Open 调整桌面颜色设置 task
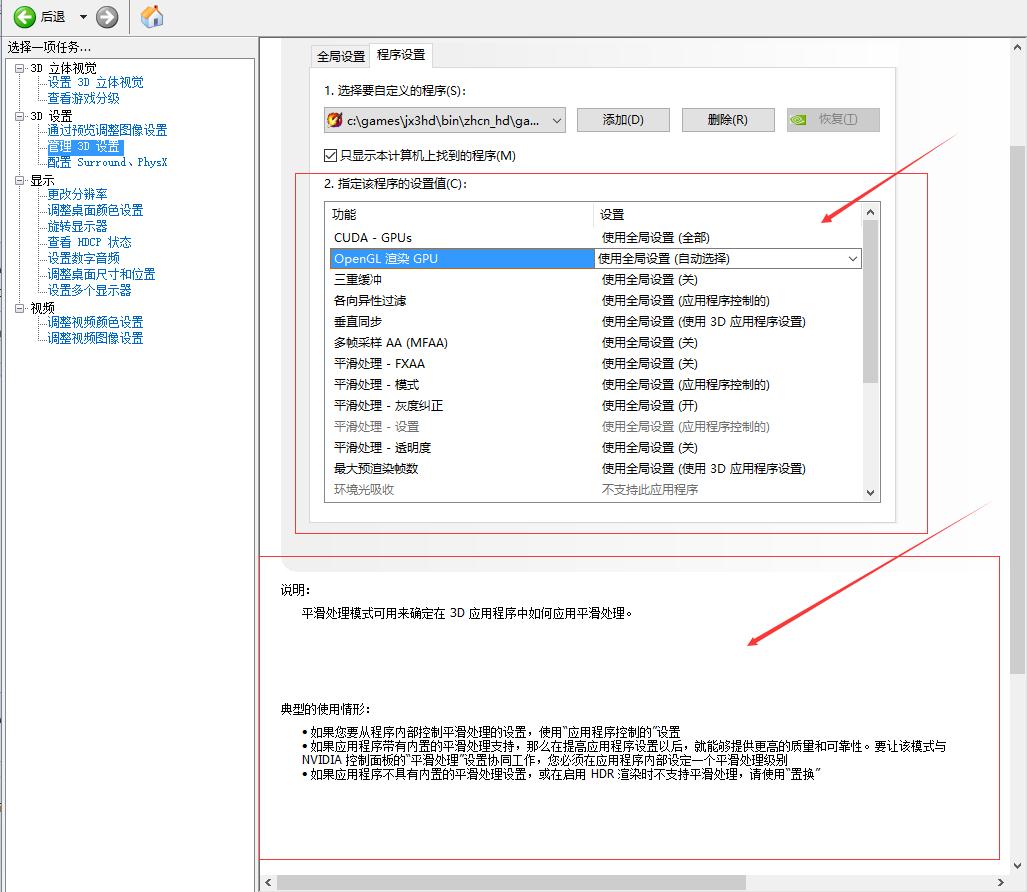This screenshot has height=892, width=1027. tap(95, 210)
